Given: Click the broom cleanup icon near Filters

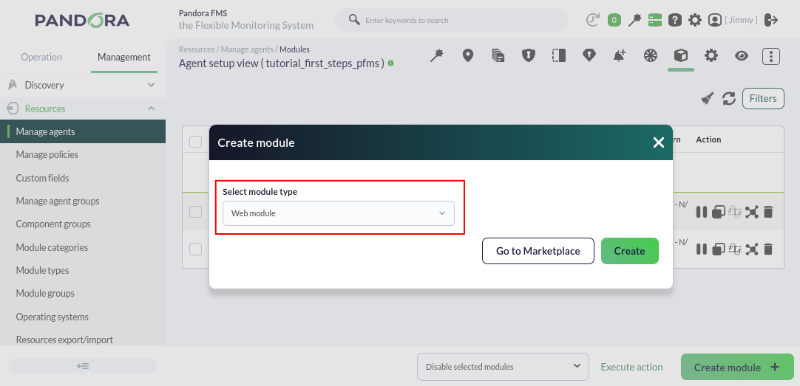Looking at the screenshot, I should click(707, 98).
